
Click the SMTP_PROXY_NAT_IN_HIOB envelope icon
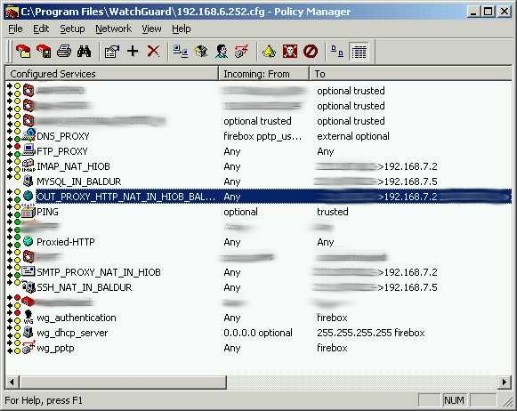[x=28, y=271]
